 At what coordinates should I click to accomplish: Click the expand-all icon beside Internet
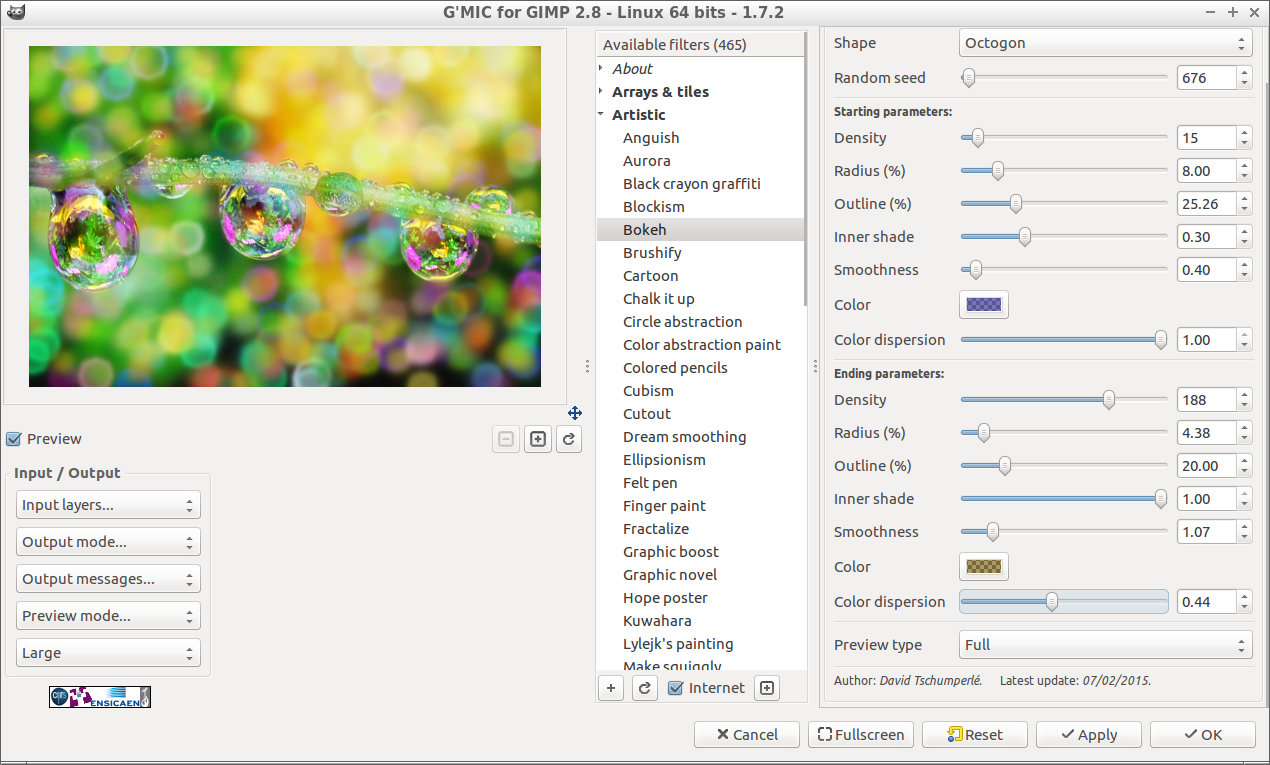coord(767,688)
